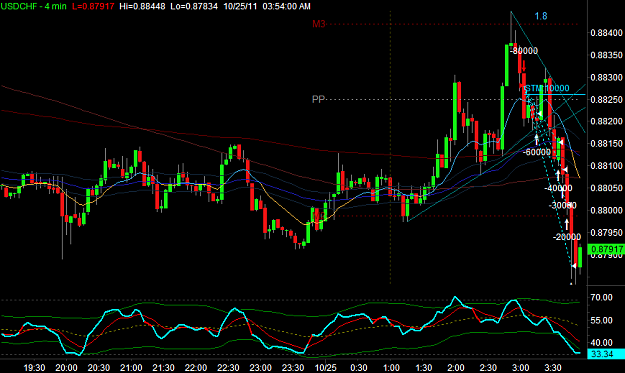
Task: Click the 10/25 date label on time axis
Action: pyautogui.click(x=326, y=367)
